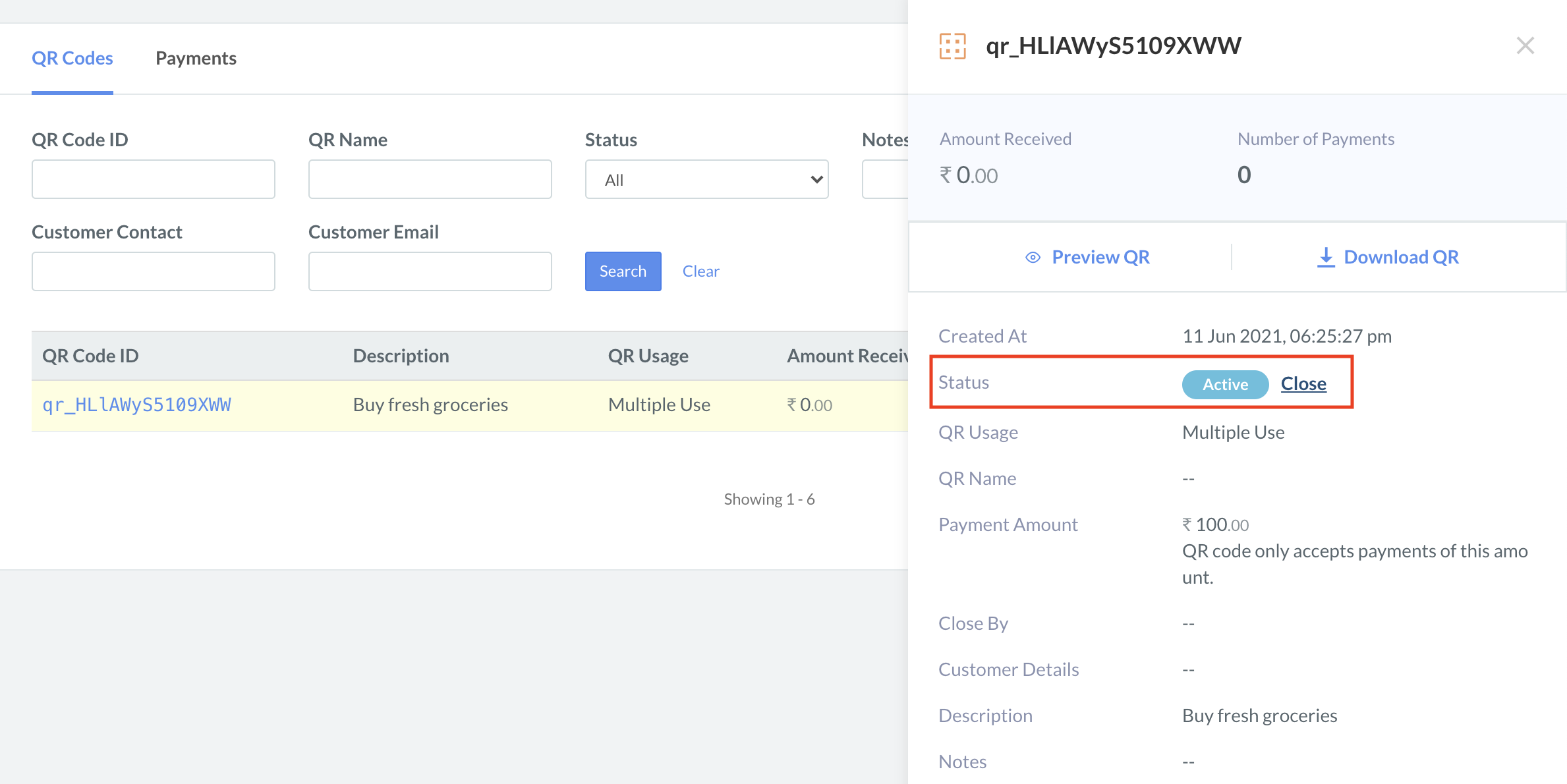Click the eye icon beside Preview QR
Image resolution: width=1567 pixels, height=784 pixels.
tap(1033, 258)
